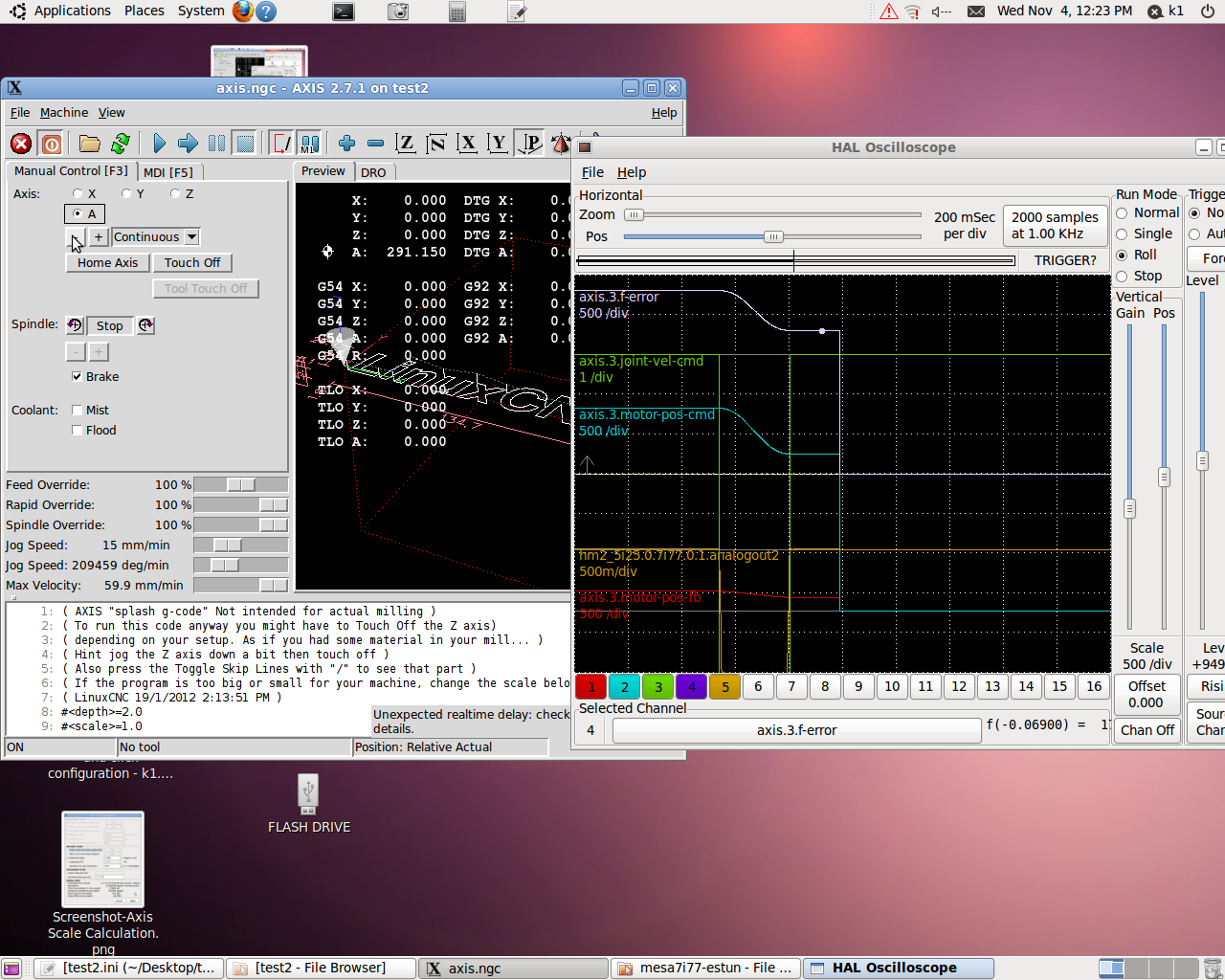Toggle optional pause M1 icon

pos(309,144)
